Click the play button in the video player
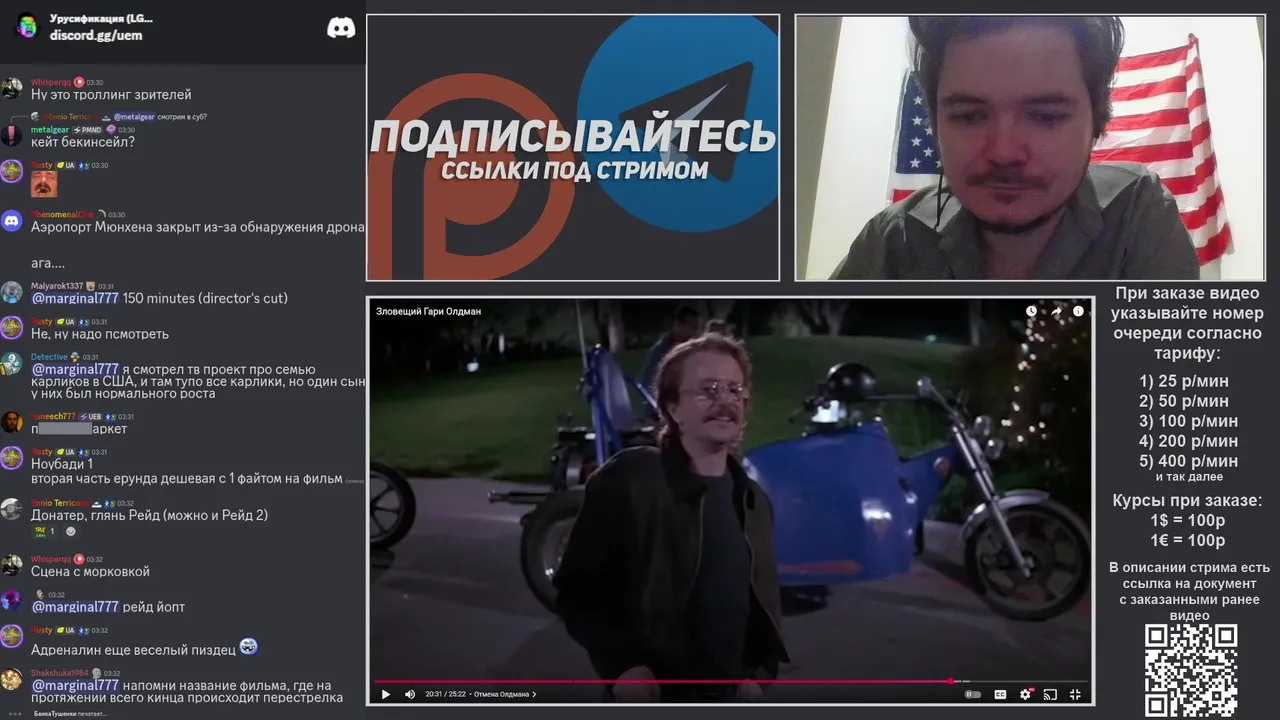1280x720 pixels. (x=385, y=694)
